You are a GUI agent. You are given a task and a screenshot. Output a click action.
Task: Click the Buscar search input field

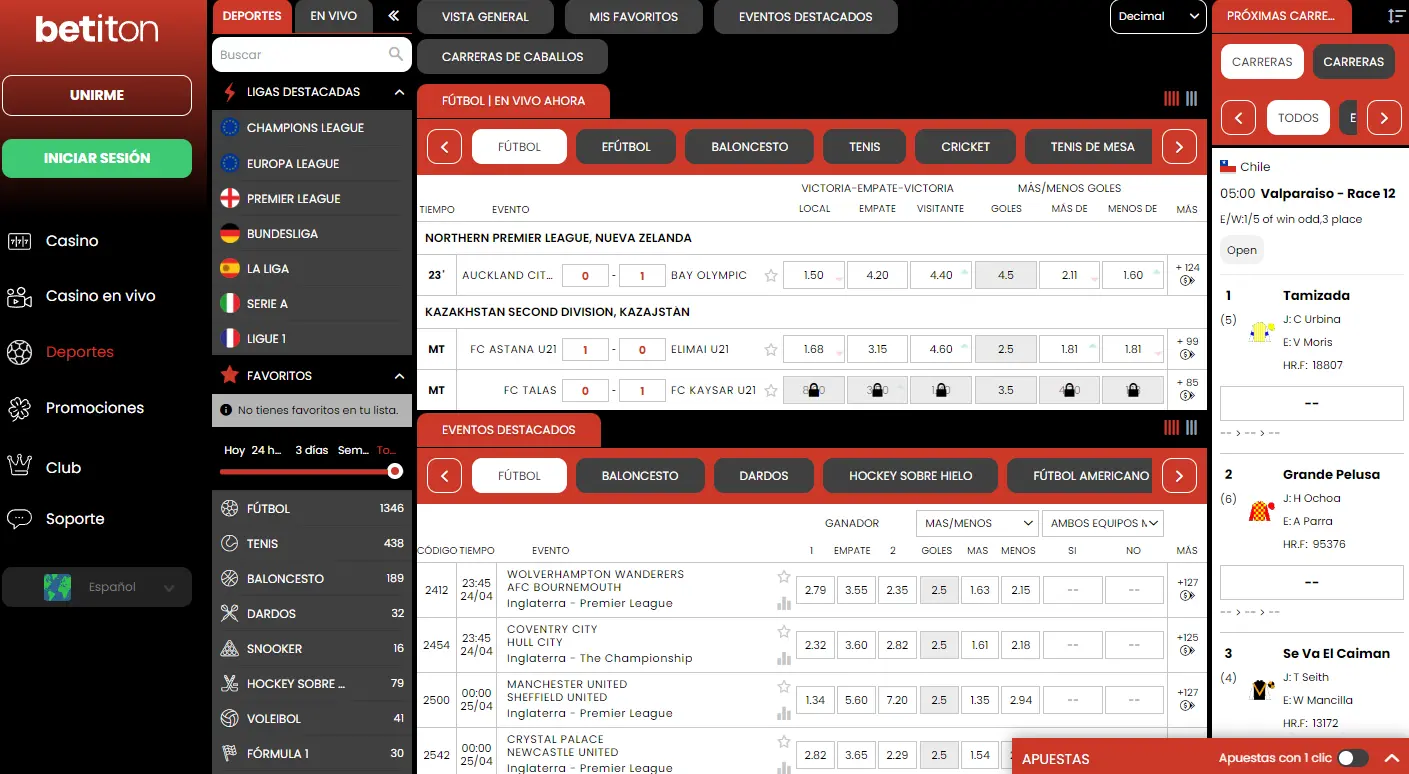click(x=300, y=55)
